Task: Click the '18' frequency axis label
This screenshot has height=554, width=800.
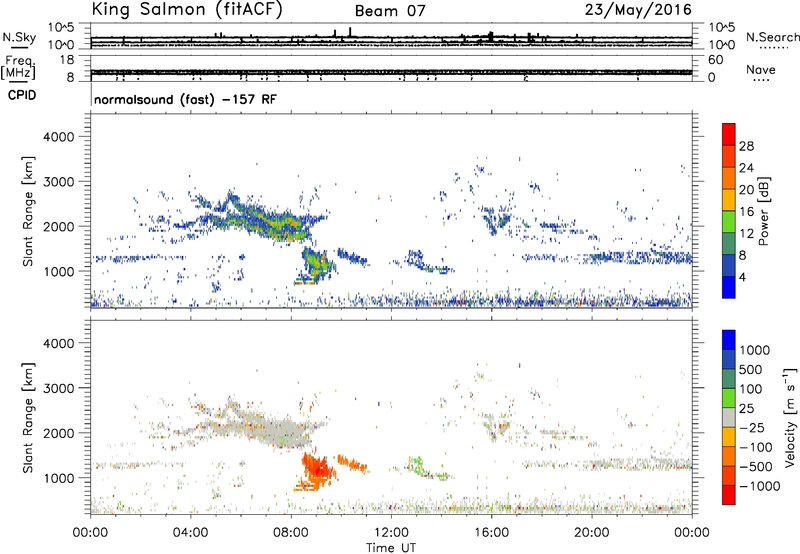Action: [67, 60]
